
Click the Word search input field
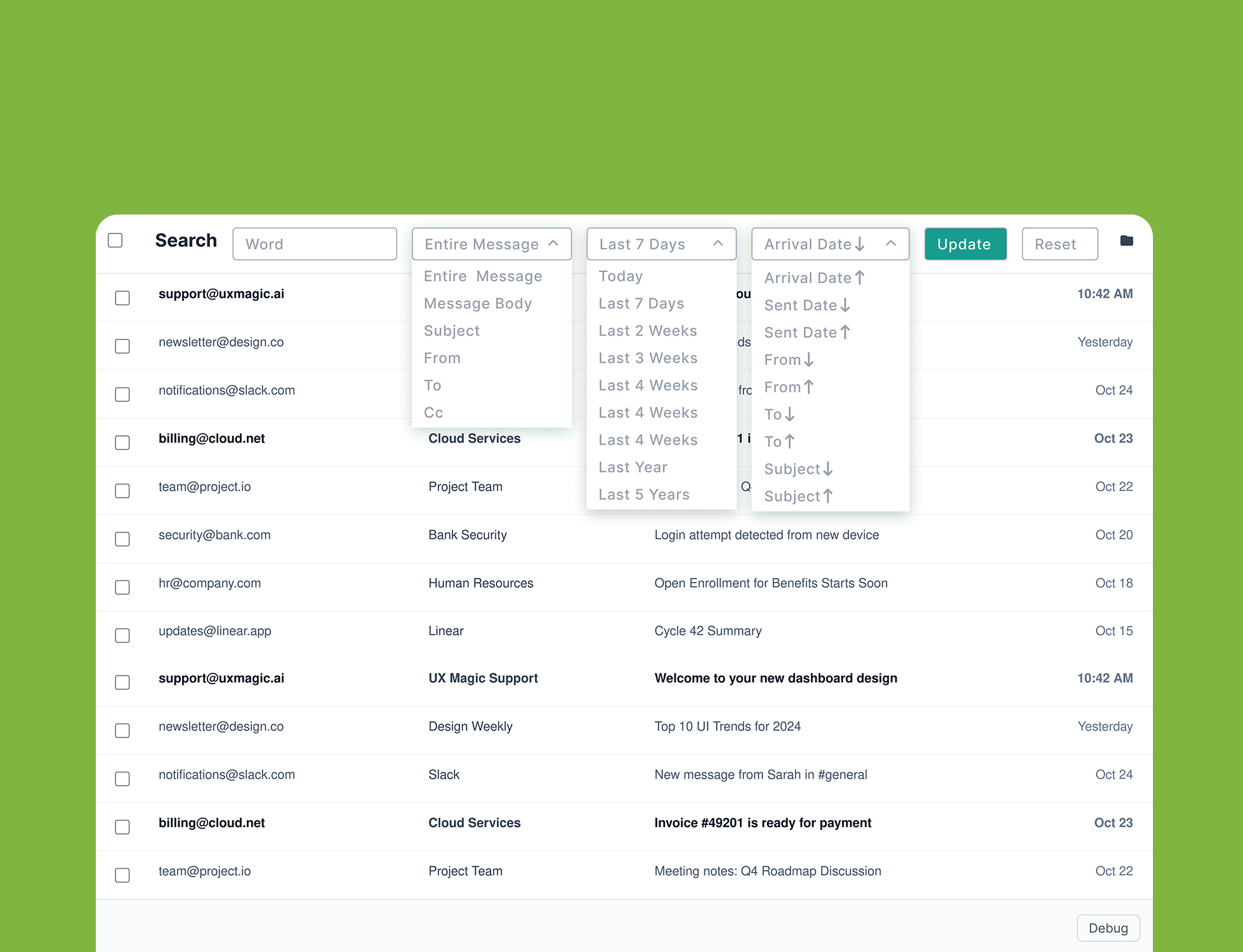pyautogui.click(x=315, y=244)
